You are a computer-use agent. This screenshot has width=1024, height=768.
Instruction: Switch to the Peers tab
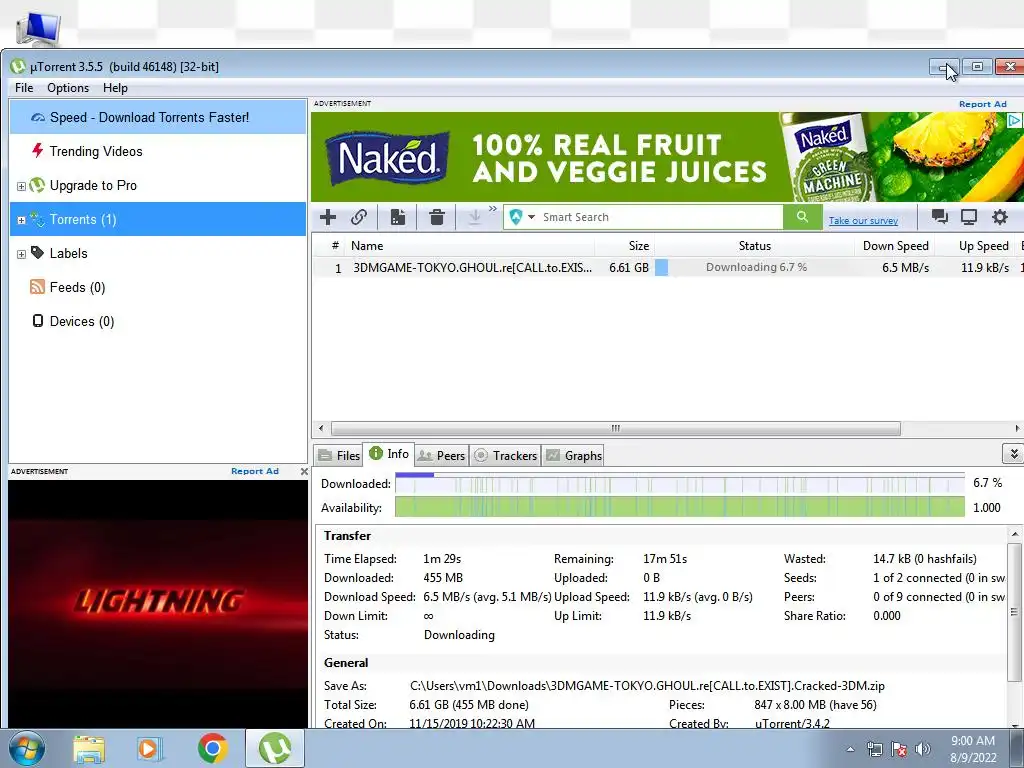point(441,456)
